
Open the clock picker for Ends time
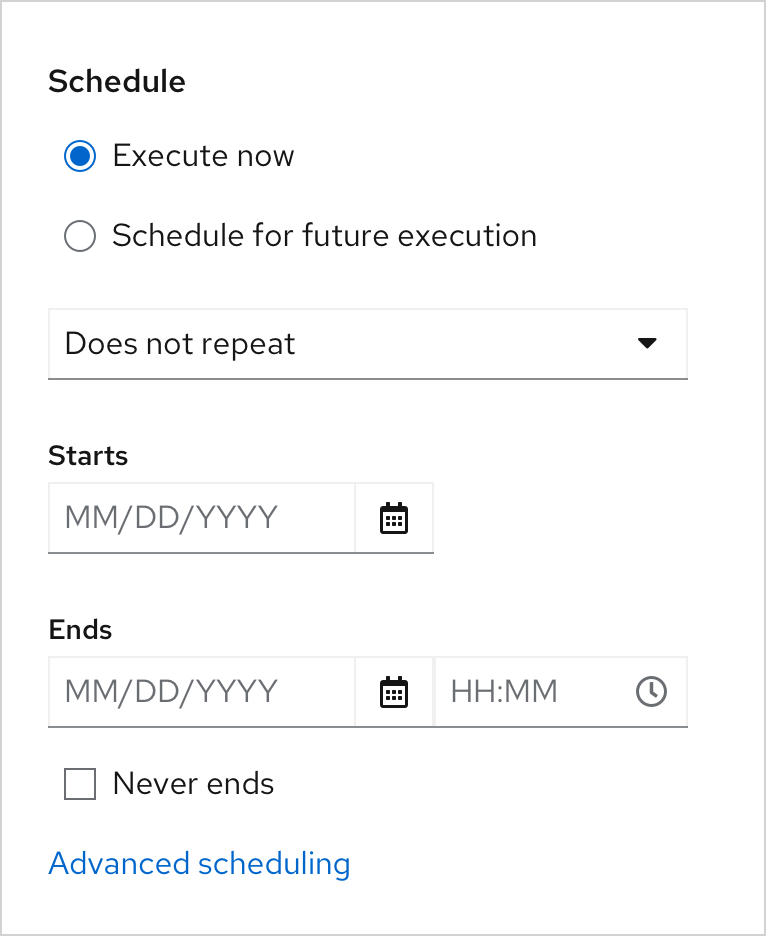[651, 692]
